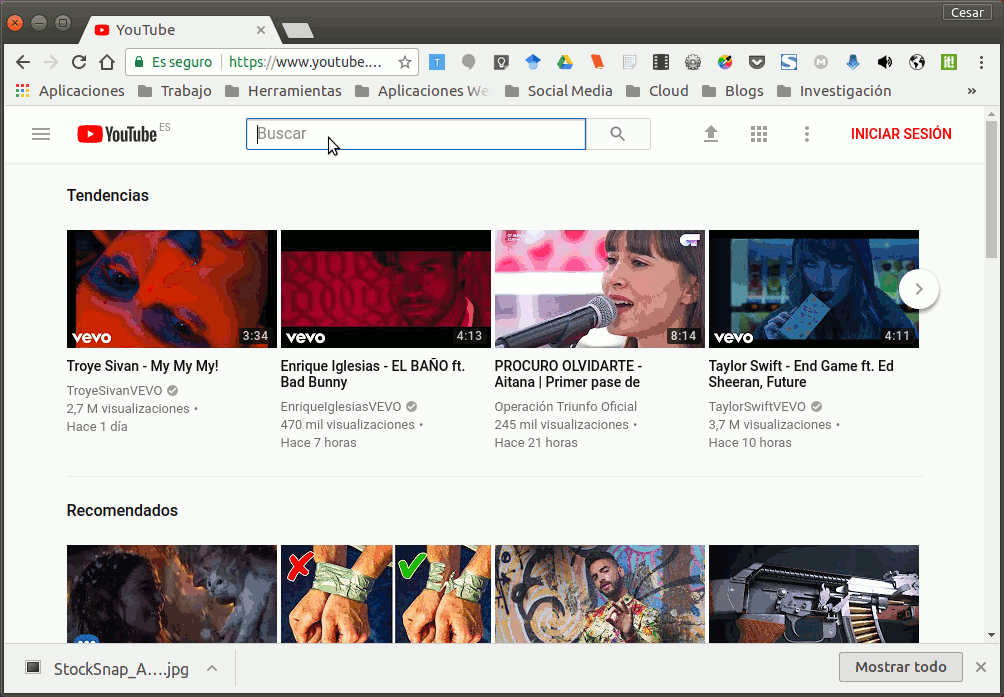Open options arrow for StockSnap download
Screen dimensions: 1004x697
(212, 669)
